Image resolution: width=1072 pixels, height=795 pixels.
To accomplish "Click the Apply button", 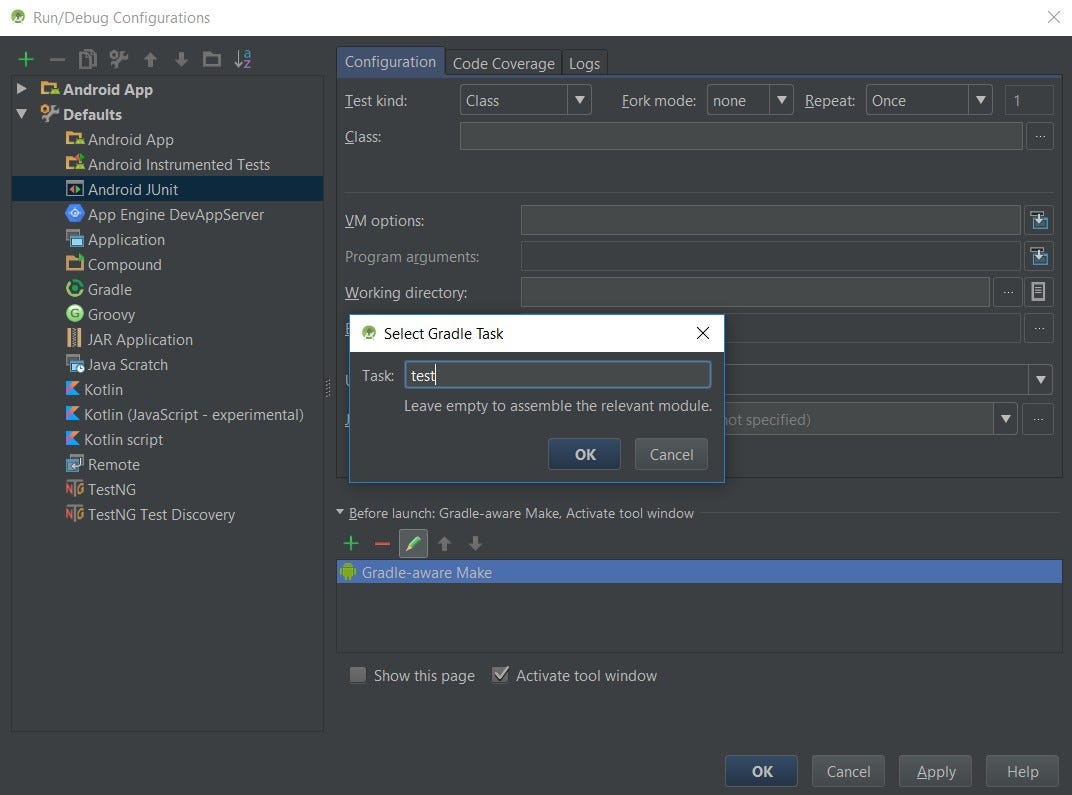I will pyautogui.click(x=936, y=772).
